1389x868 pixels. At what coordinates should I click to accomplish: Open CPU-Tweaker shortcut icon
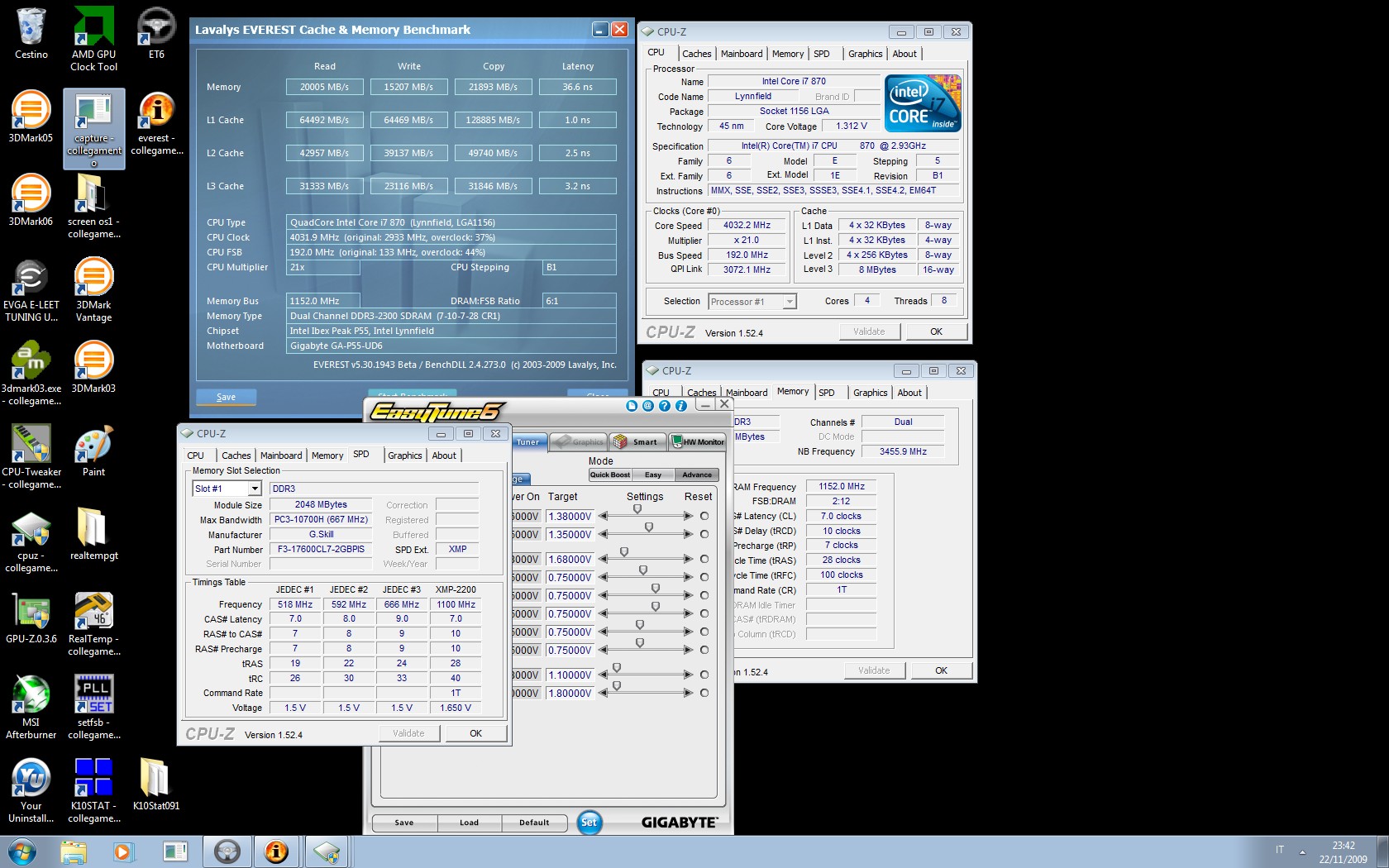coord(31,457)
